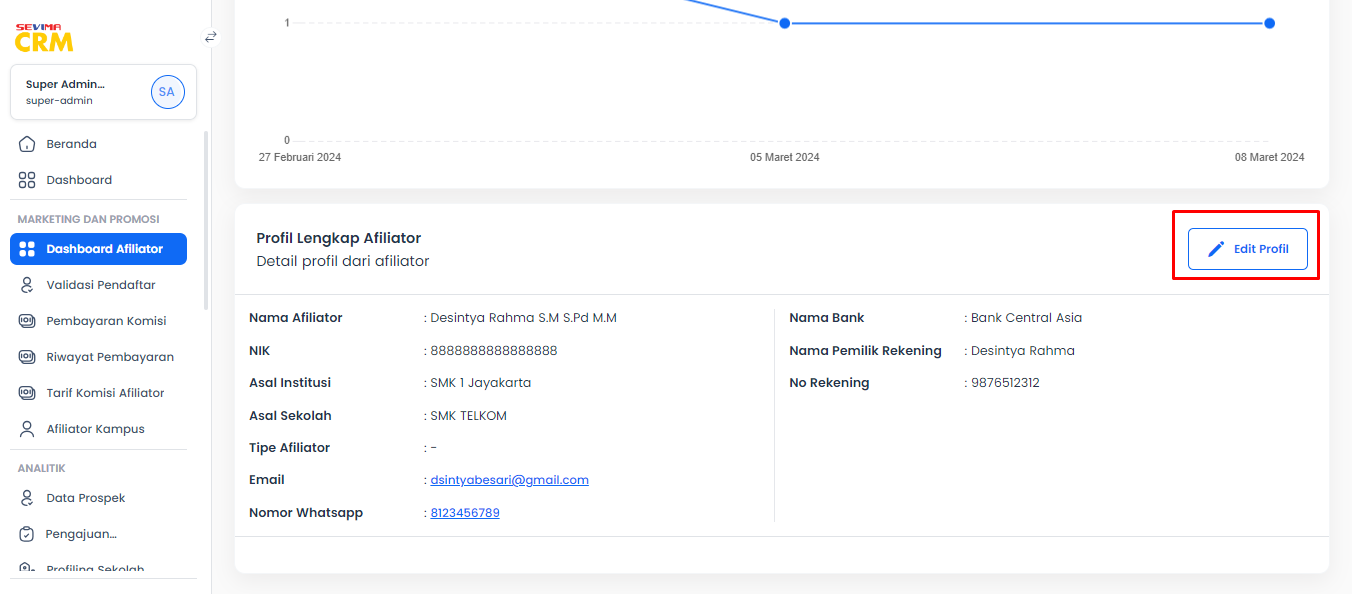Click the Pengajuan clipboard icon
1354x594 pixels.
[x=28, y=534]
